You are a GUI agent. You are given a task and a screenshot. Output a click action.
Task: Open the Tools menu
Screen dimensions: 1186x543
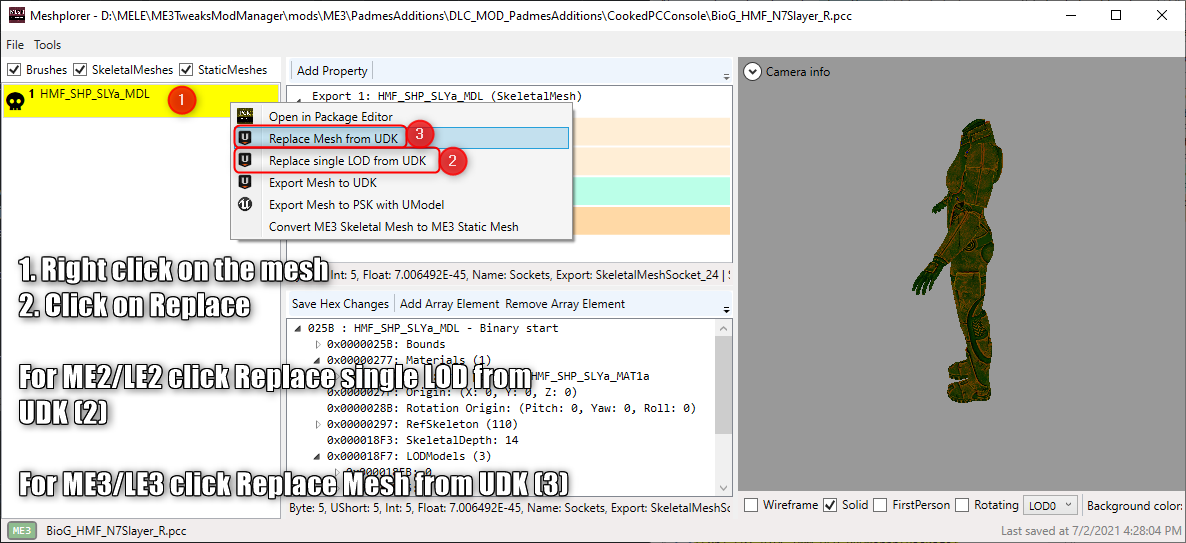click(x=48, y=45)
